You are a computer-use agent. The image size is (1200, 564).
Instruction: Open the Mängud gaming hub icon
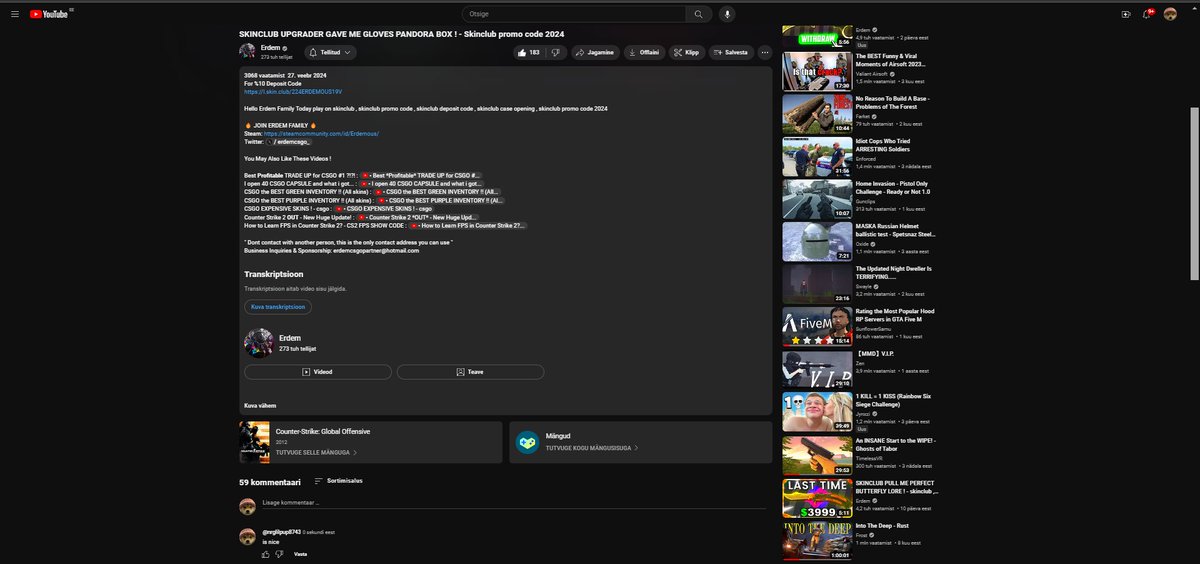527,442
